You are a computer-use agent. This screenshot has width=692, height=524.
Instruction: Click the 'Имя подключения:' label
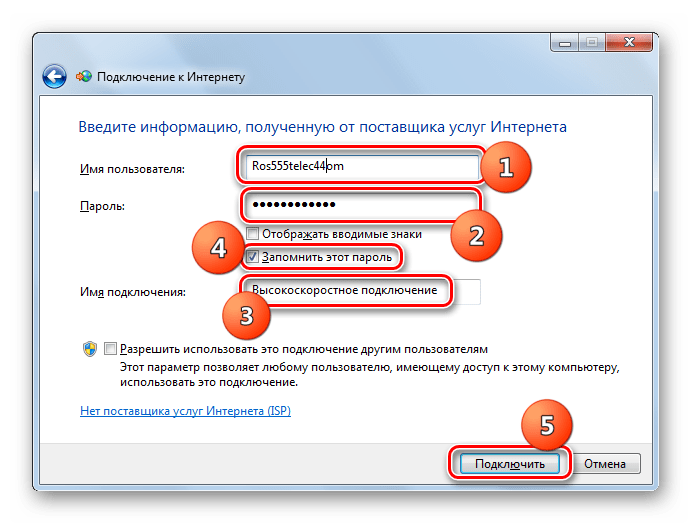pos(133,292)
